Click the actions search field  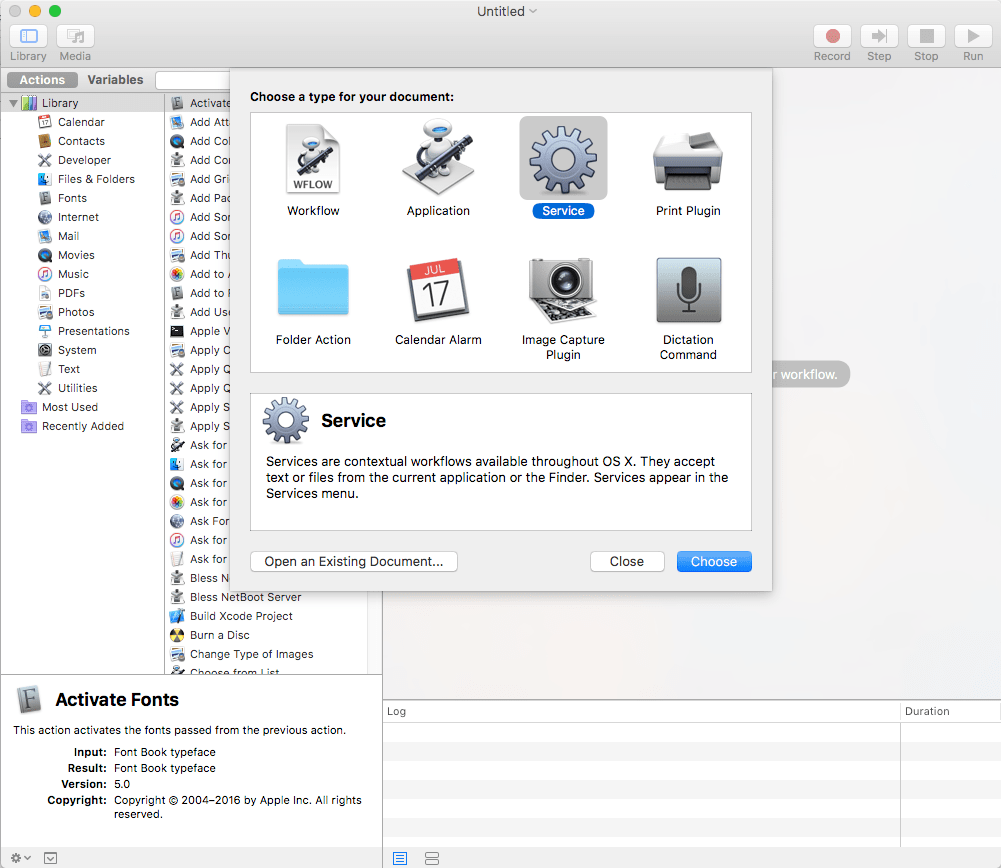pos(192,80)
